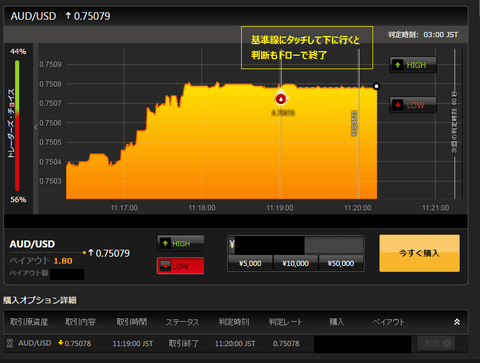The width and height of the screenshot is (480, 363).
Task: Click the Trader's Choice sentiment bar
Action: tap(17, 126)
